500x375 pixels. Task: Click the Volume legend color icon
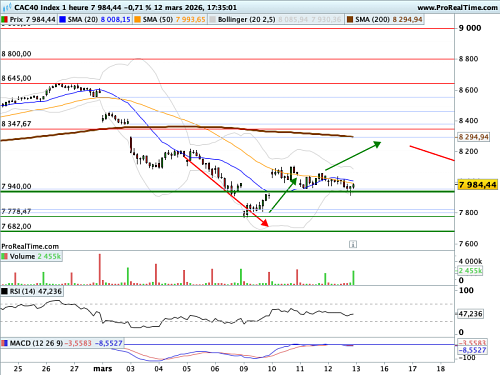[x=5, y=256]
